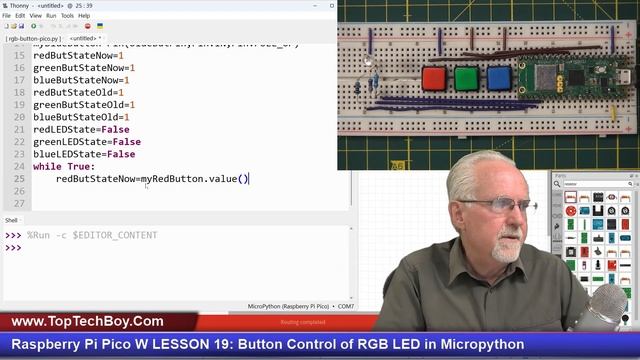Click the Open file toolbar icon
Viewport: 640px width, 360px height.
[x=13, y=26]
